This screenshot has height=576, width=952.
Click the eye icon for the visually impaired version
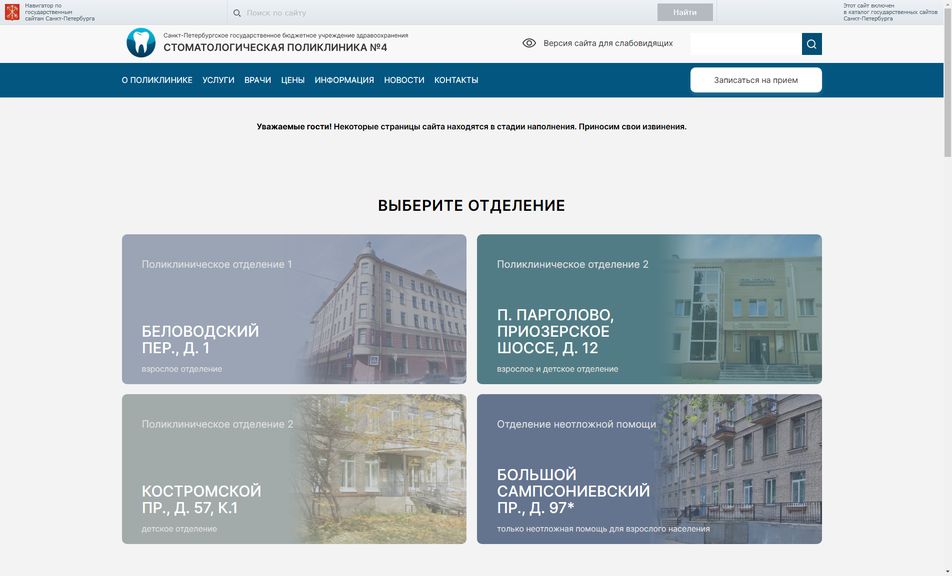(529, 43)
